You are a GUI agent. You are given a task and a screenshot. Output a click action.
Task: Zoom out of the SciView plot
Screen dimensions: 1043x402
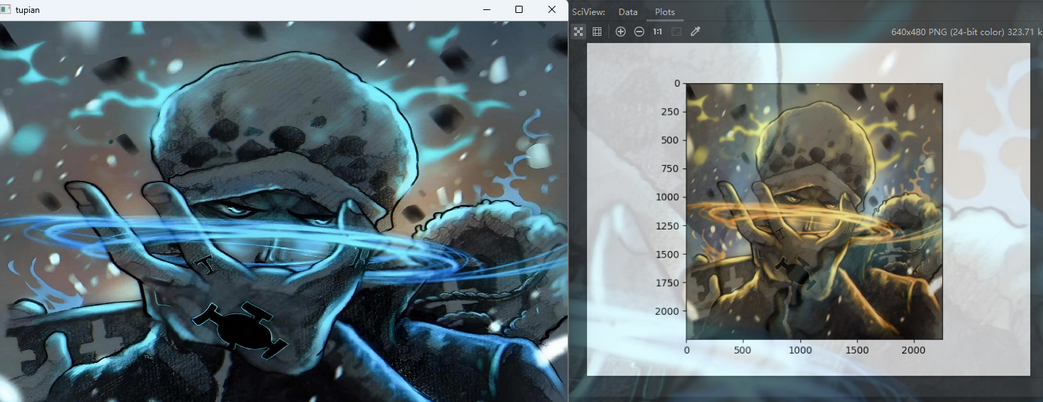[x=639, y=31]
